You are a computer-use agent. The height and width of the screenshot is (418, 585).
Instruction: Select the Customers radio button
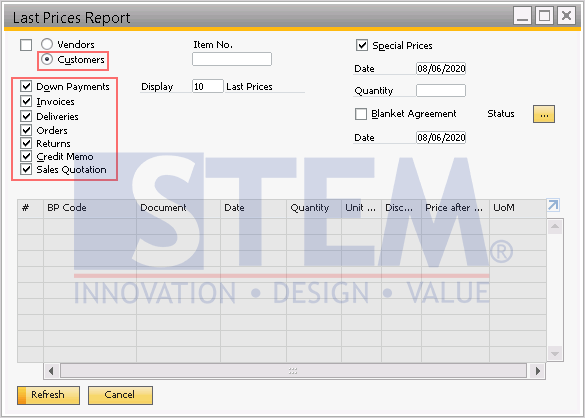click(47, 59)
